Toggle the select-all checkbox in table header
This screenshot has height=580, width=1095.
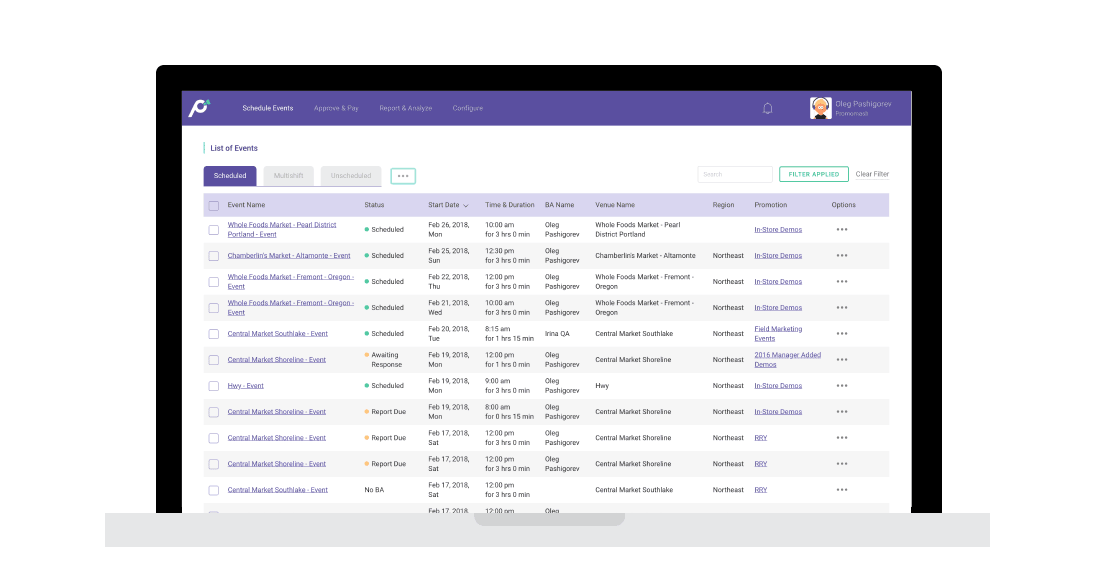[214, 206]
